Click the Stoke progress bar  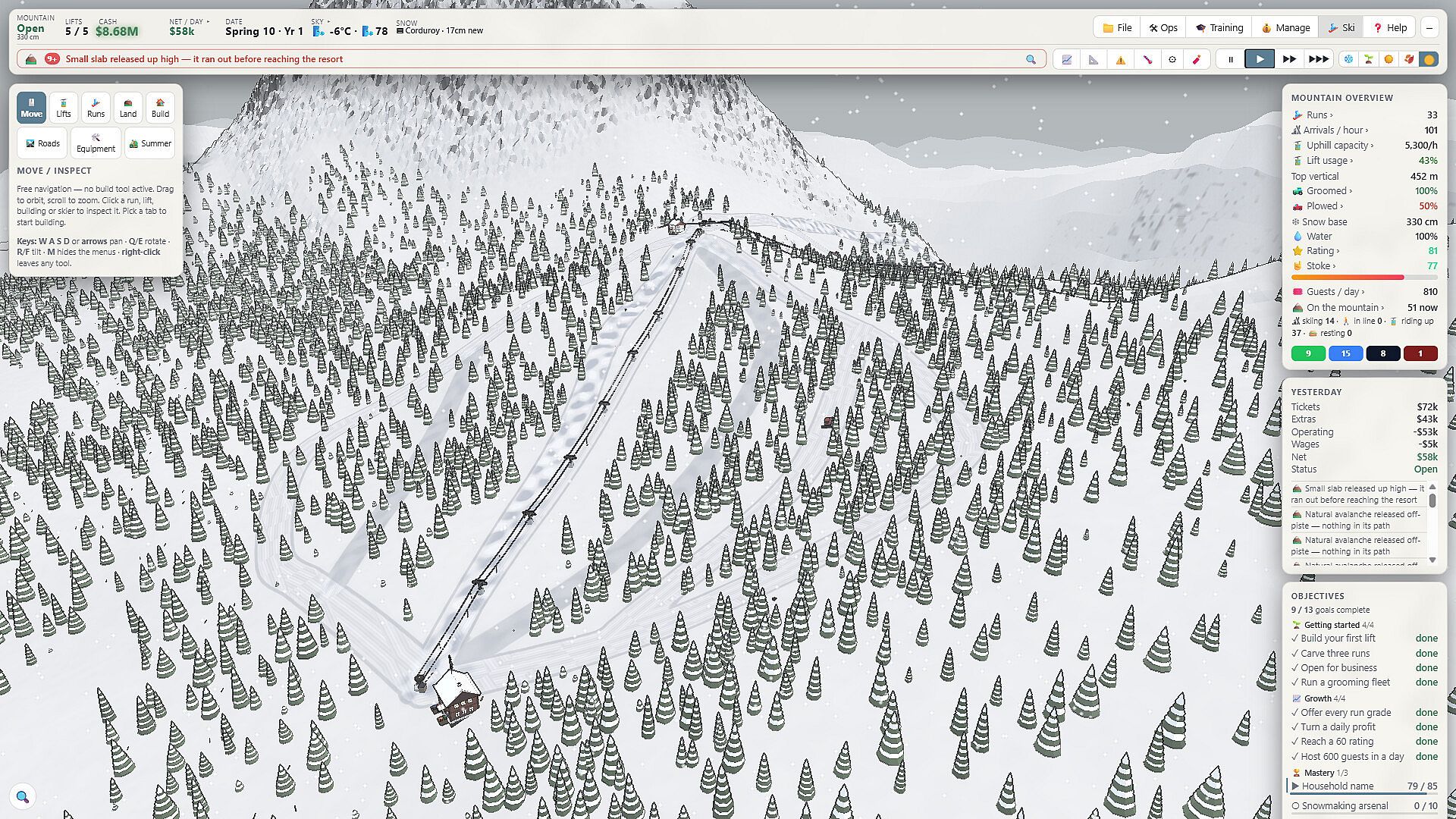coord(1364,278)
